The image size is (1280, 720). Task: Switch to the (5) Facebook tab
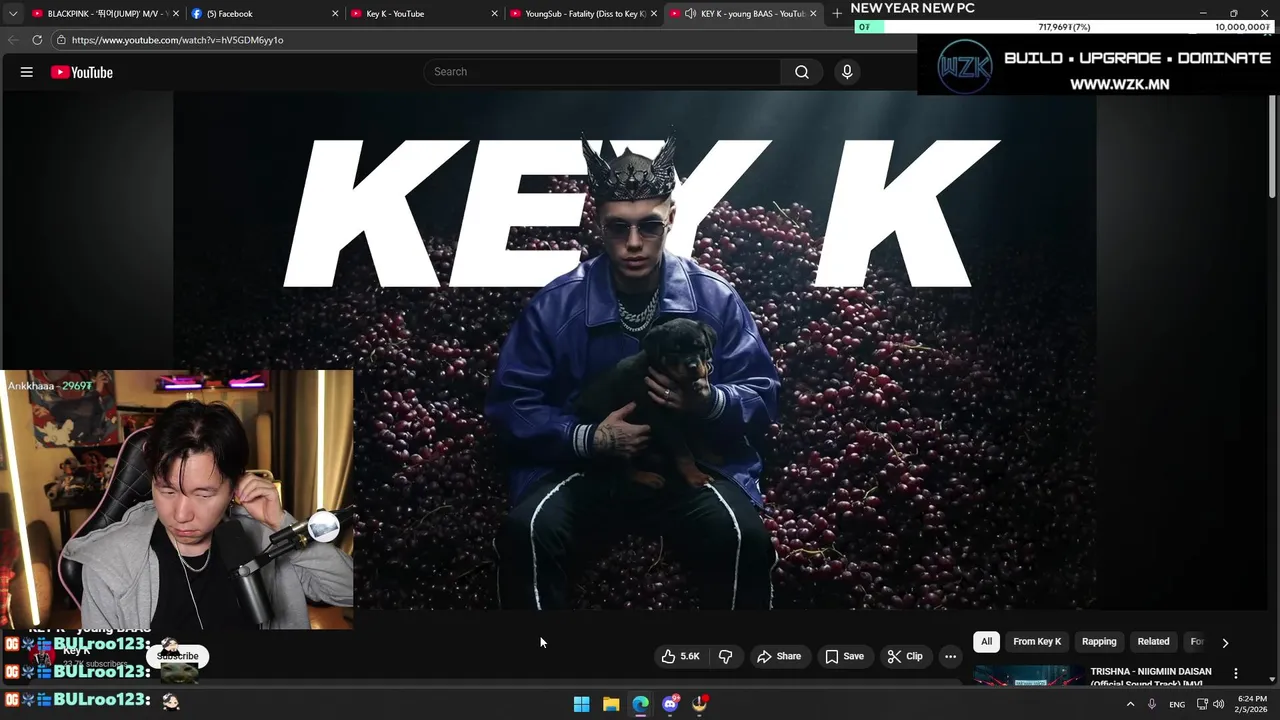pyautogui.click(x=262, y=13)
